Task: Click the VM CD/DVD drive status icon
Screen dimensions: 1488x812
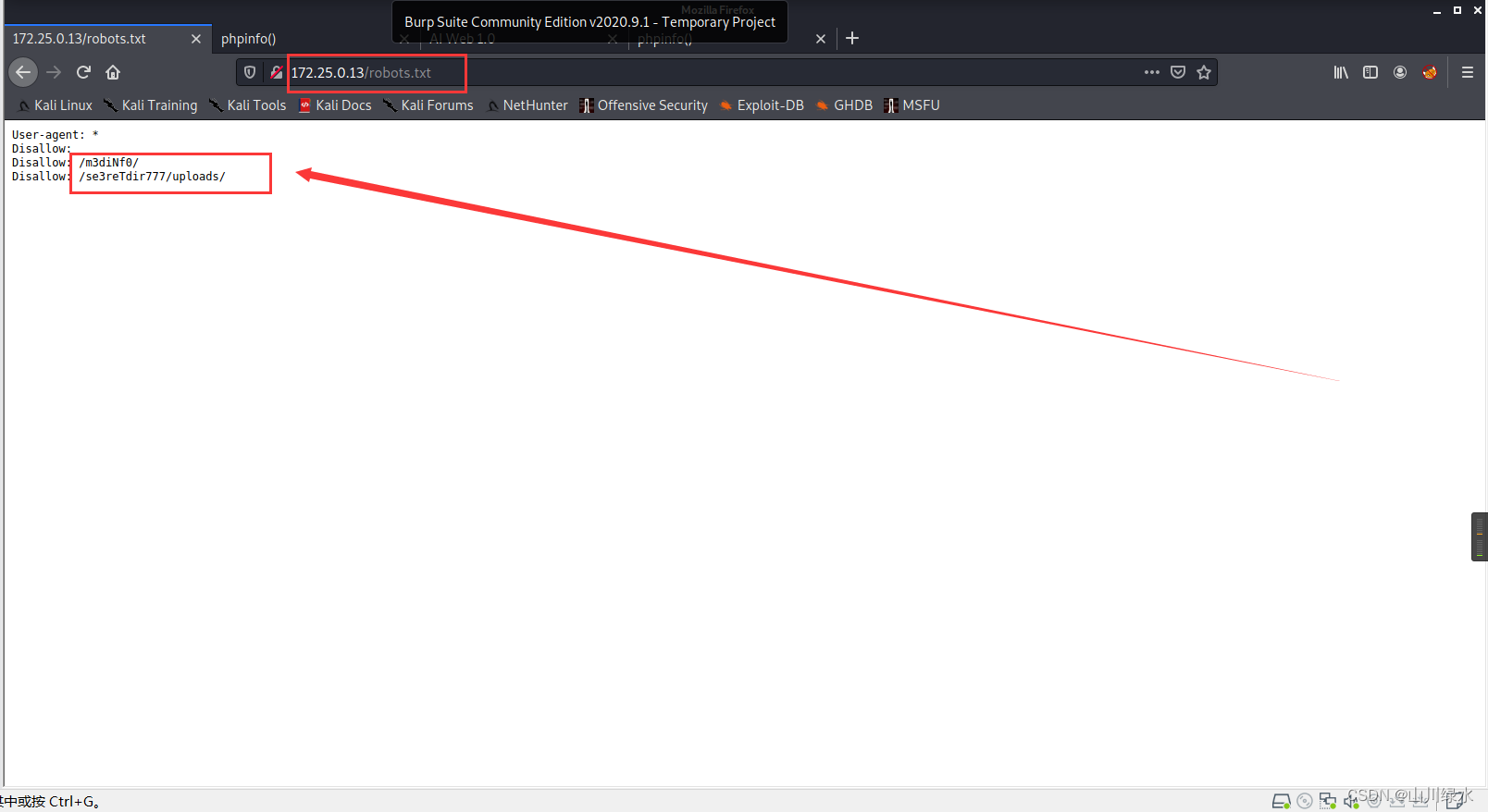Action: [1305, 801]
